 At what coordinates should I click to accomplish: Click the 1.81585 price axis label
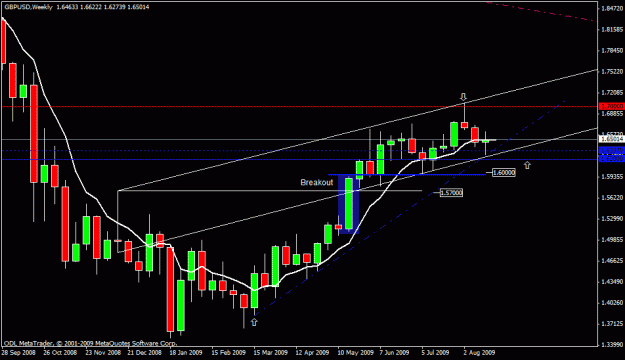[x=613, y=30]
